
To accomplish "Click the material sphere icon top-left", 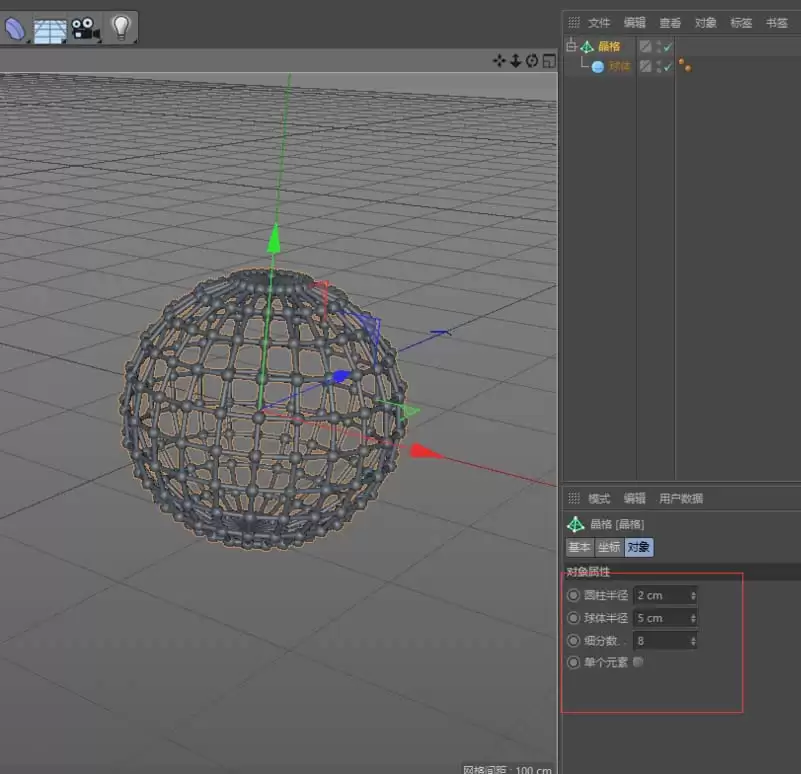I will coord(14,27).
